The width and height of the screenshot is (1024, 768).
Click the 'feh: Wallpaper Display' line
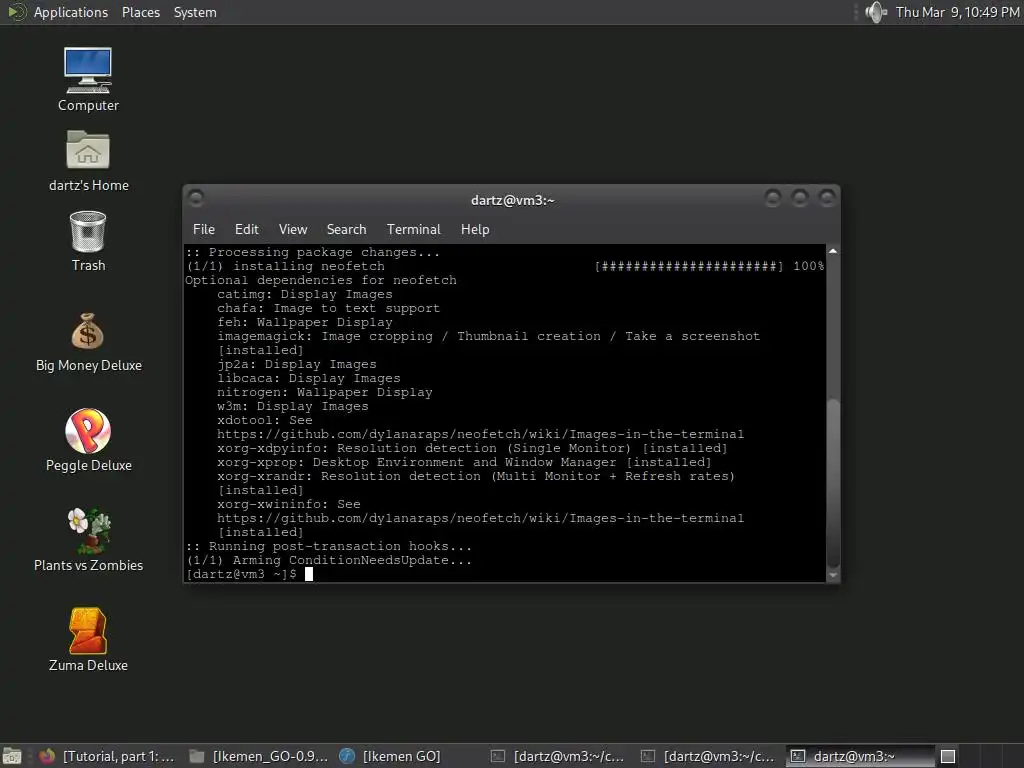[305, 322]
